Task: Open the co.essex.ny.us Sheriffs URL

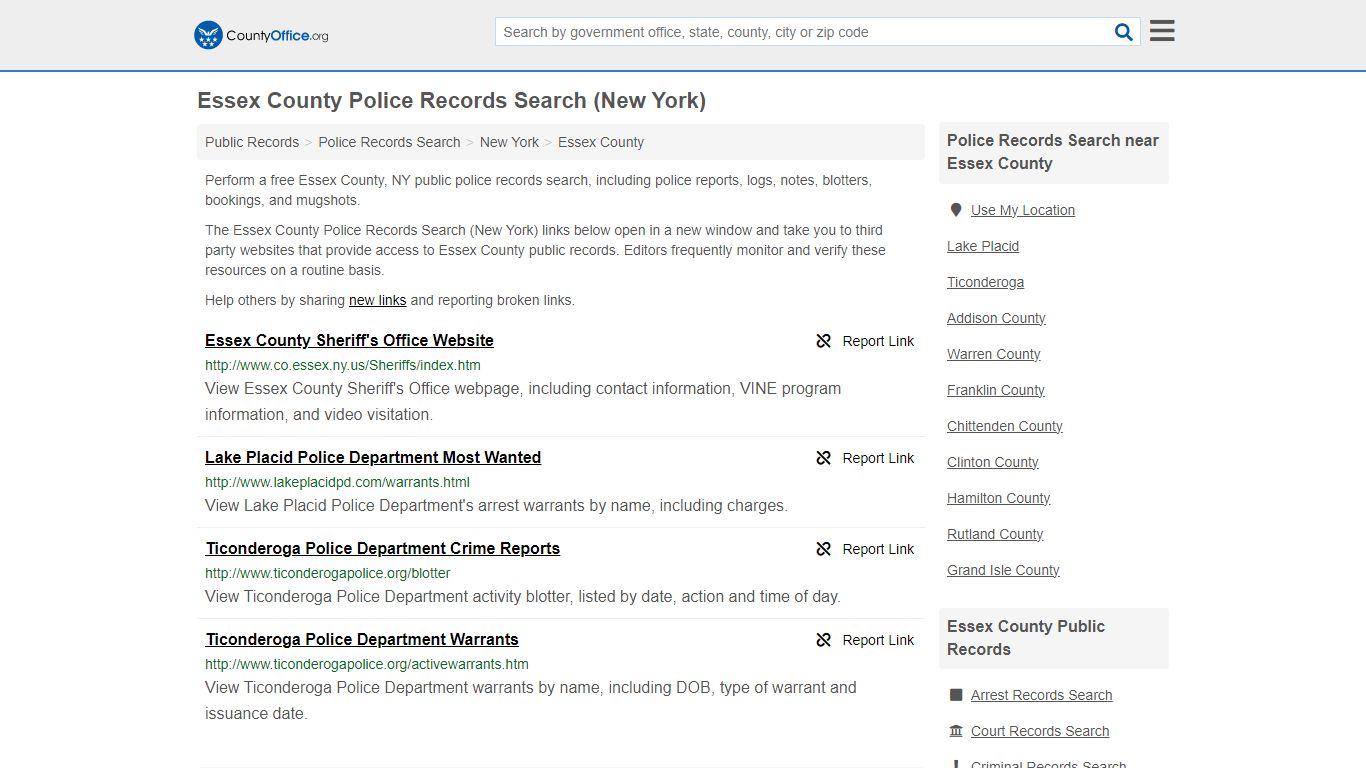Action: pyautogui.click(x=343, y=365)
